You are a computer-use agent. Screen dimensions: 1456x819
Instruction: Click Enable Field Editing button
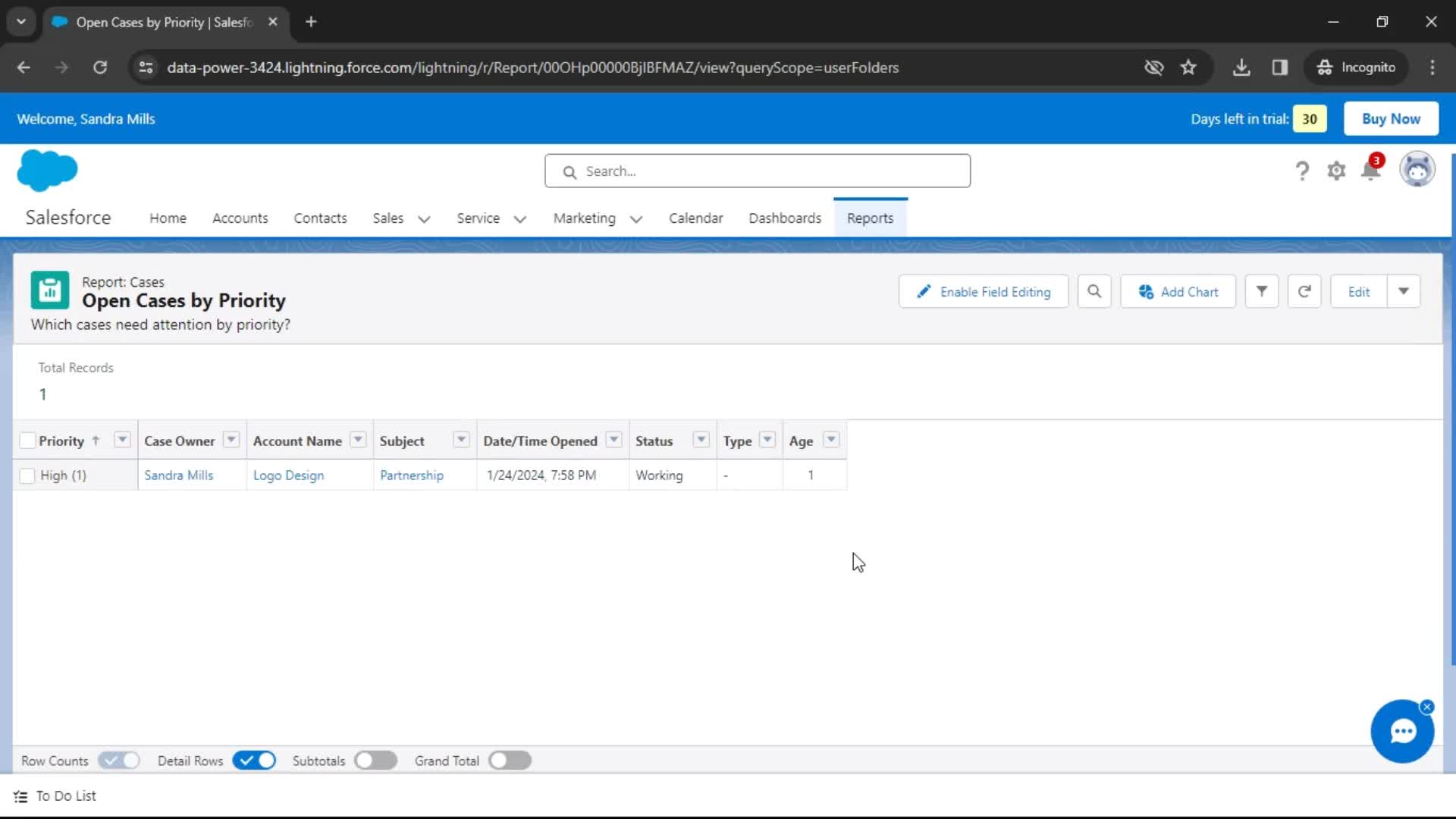coord(984,292)
